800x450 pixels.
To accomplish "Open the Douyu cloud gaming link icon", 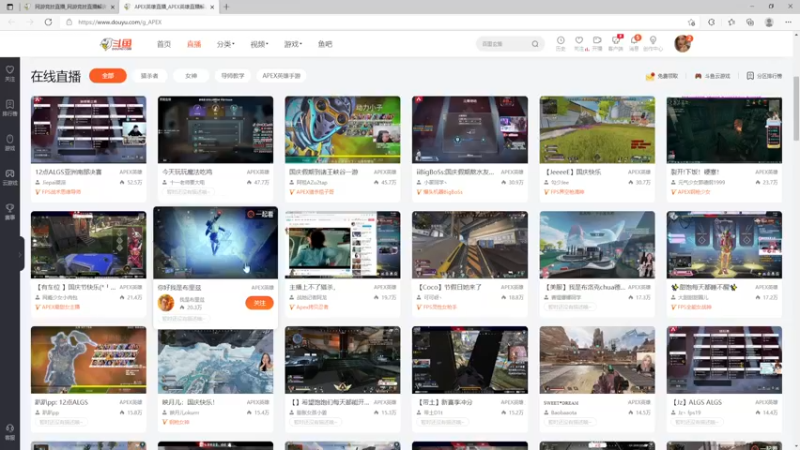I will pyautogui.click(x=698, y=76).
